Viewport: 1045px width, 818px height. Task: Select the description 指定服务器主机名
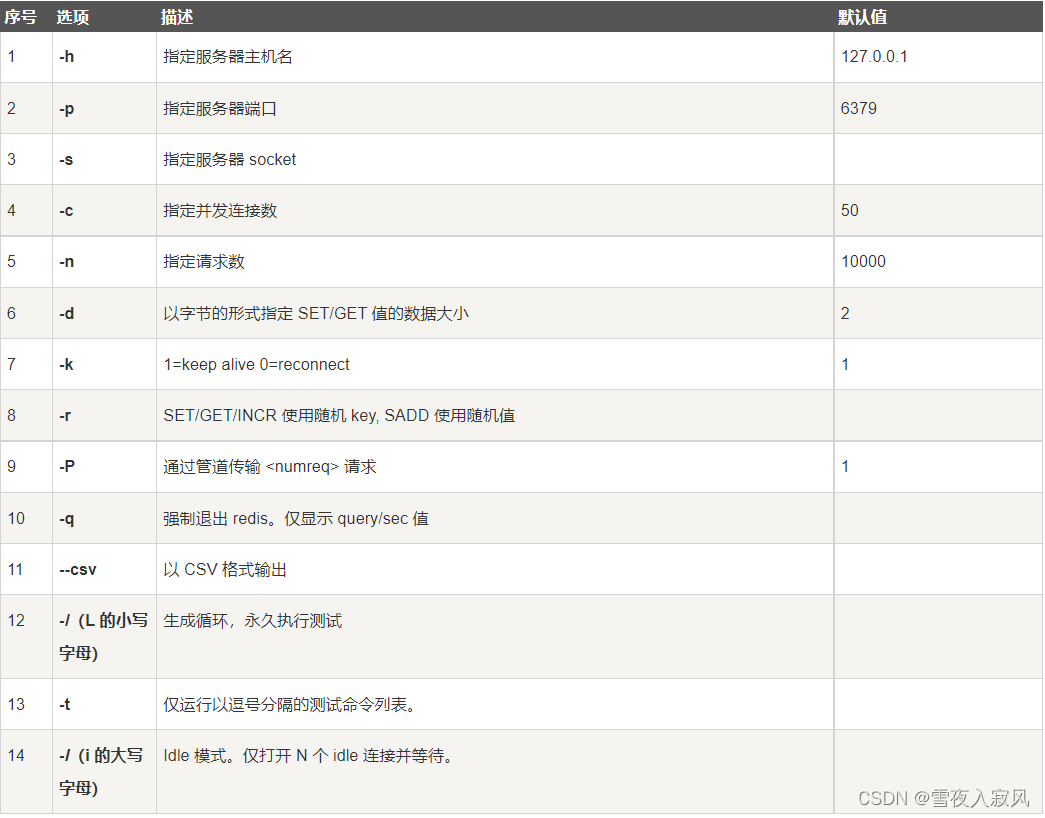coord(228,57)
